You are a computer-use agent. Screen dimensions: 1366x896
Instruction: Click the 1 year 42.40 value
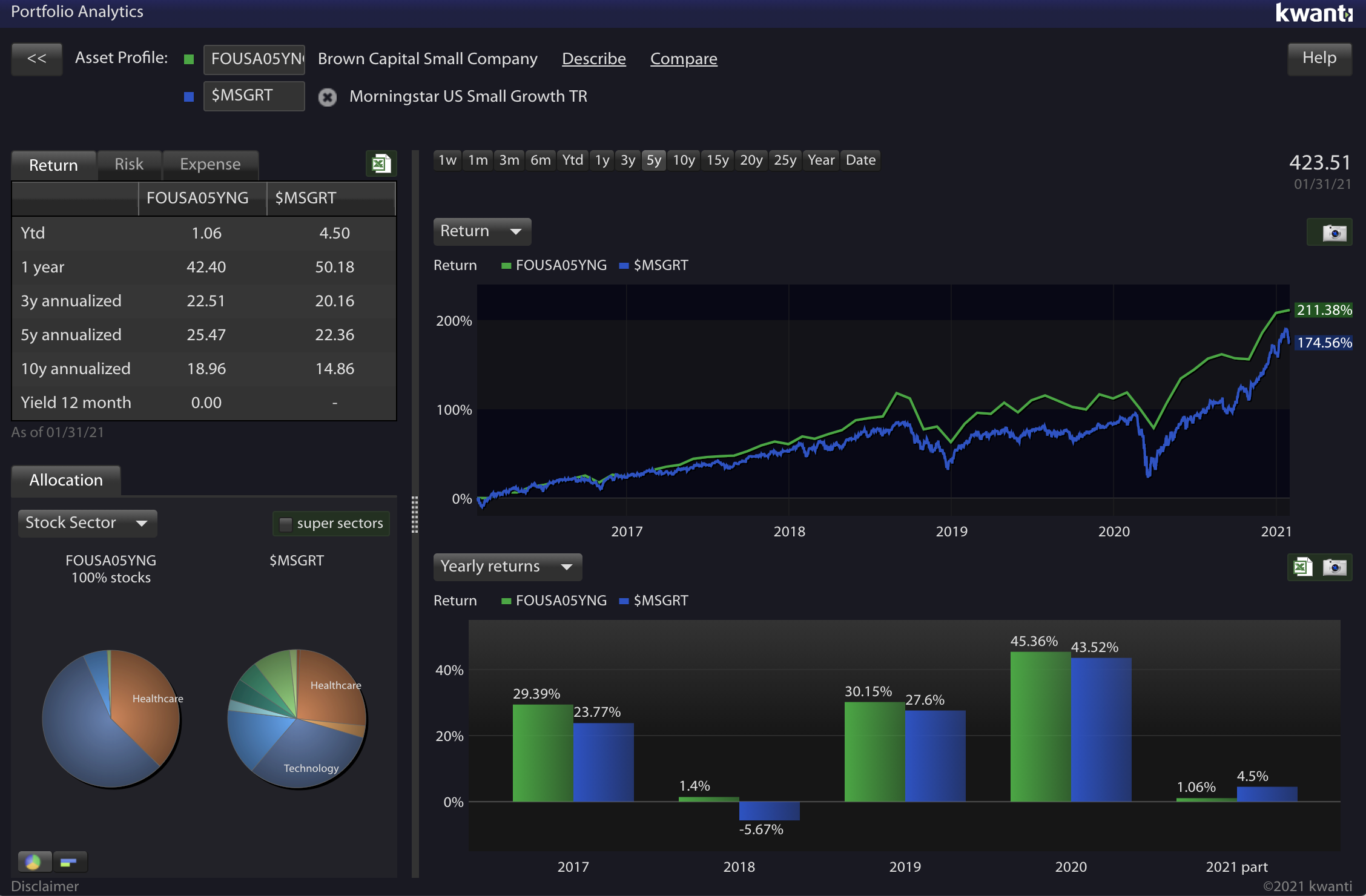206,267
